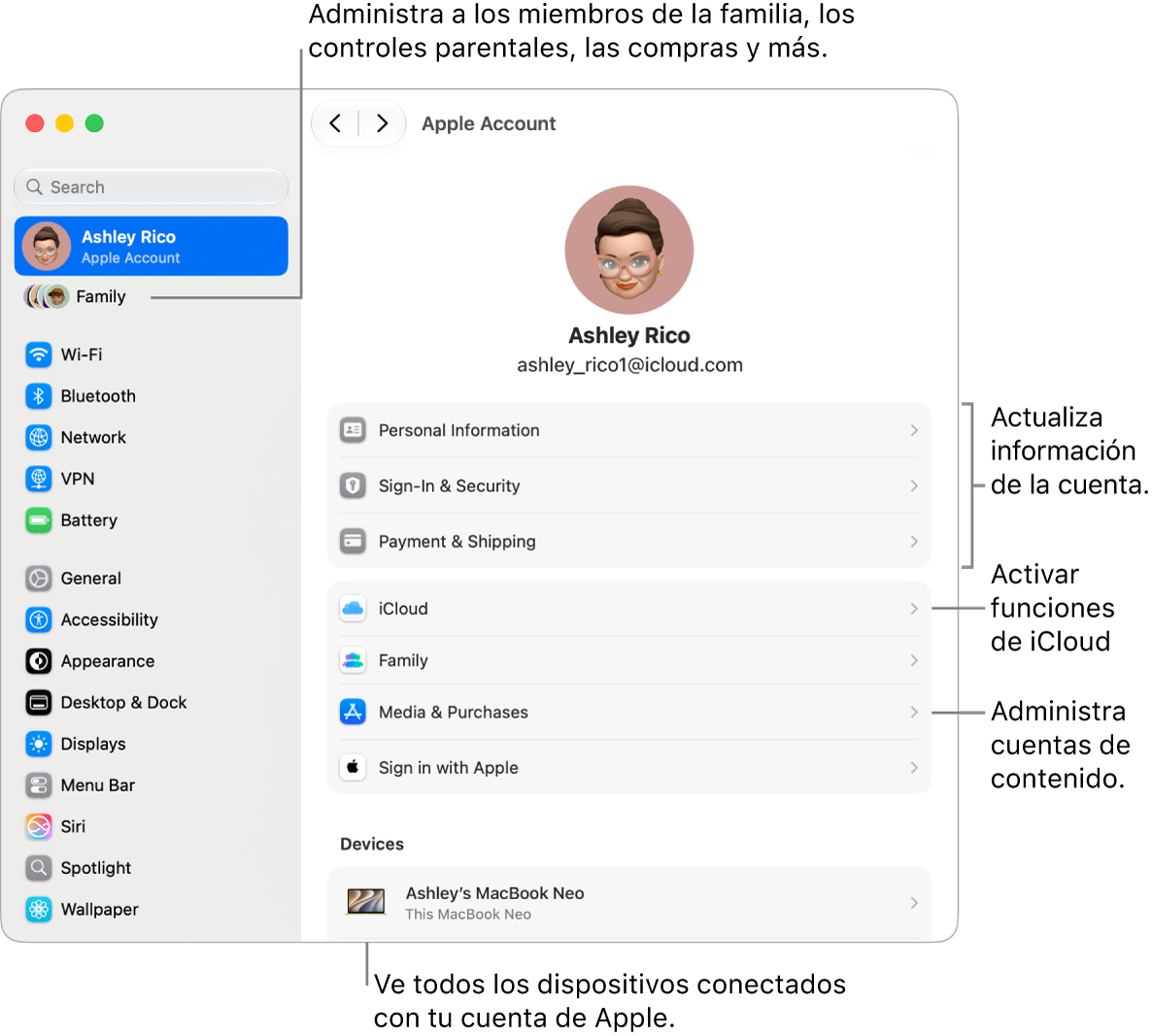Select the Wallpaper flower icon
This screenshot has height=1036, width=1152.
(x=39, y=910)
